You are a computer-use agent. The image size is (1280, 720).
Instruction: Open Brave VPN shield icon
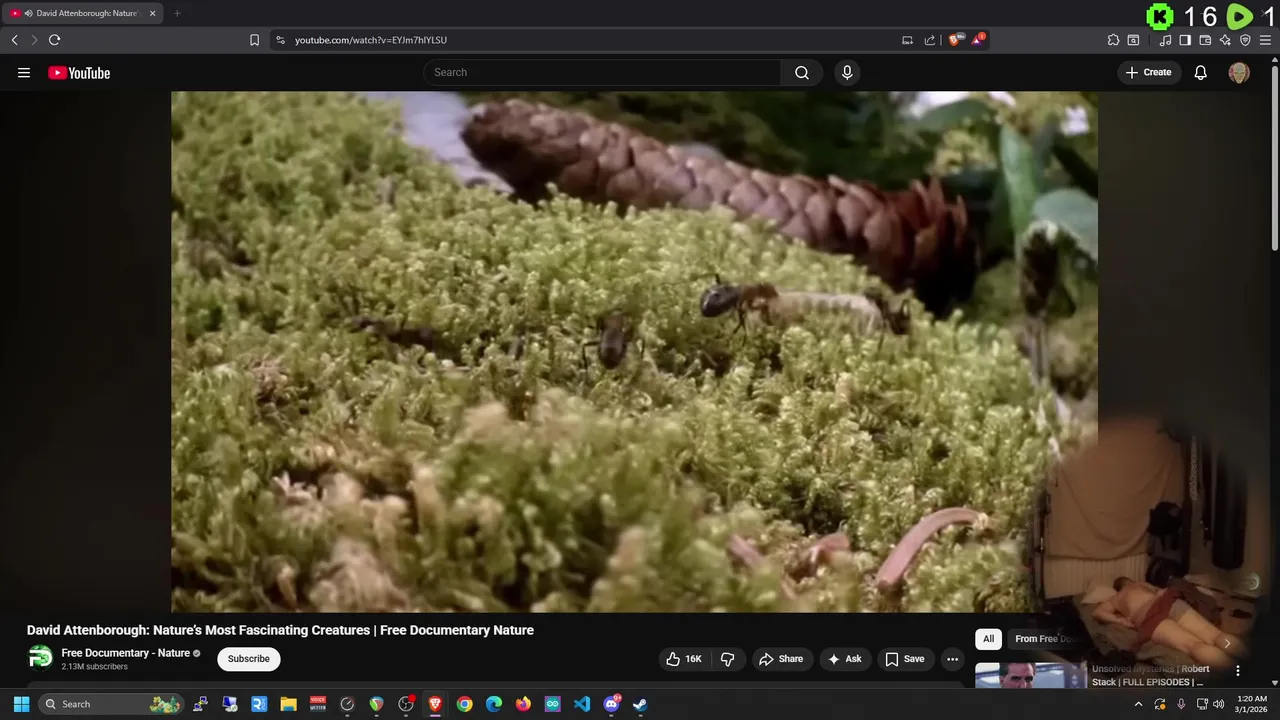(1245, 40)
